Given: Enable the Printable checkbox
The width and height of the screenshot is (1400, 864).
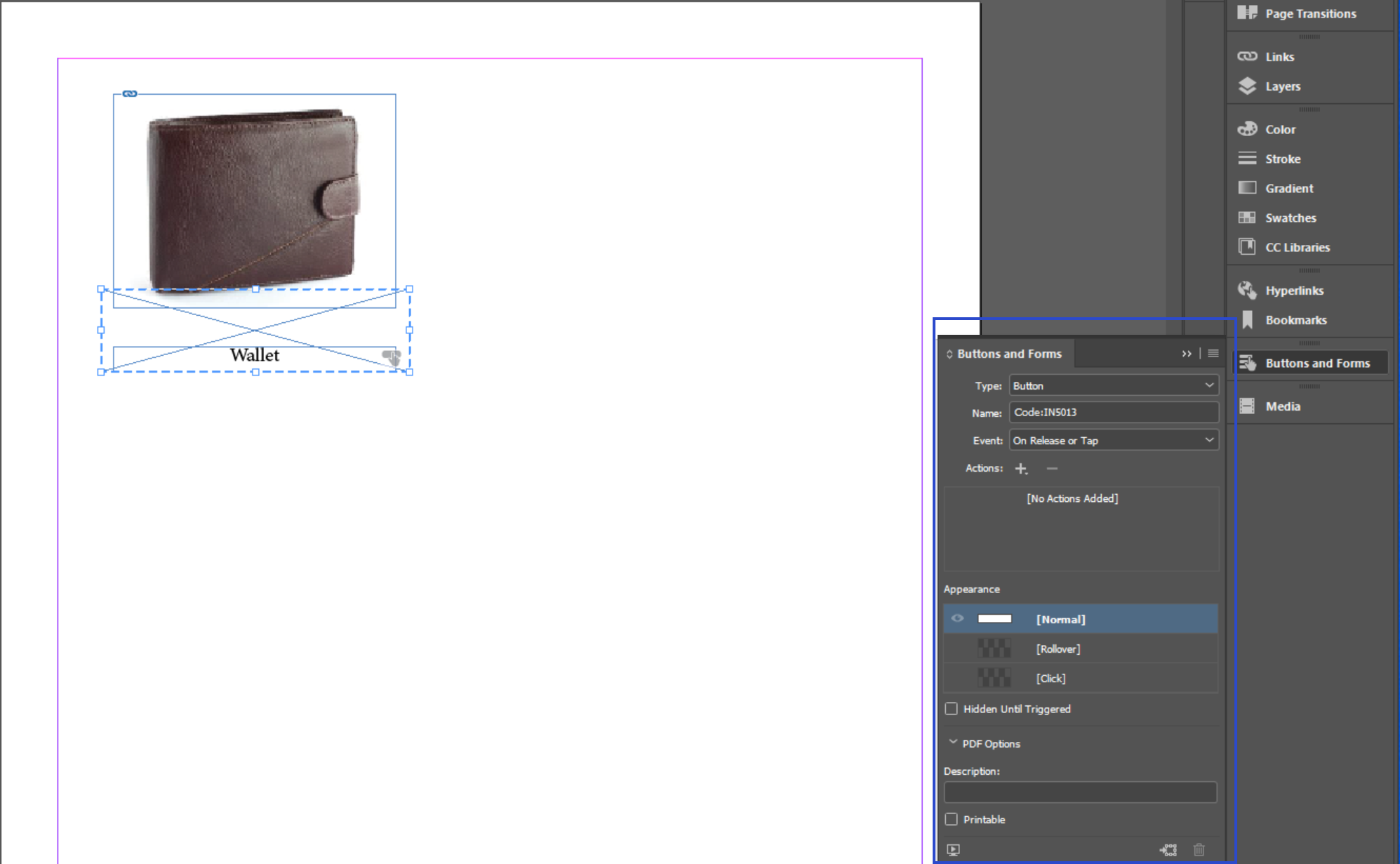Looking at the screenshot, I should coord(951,819).
